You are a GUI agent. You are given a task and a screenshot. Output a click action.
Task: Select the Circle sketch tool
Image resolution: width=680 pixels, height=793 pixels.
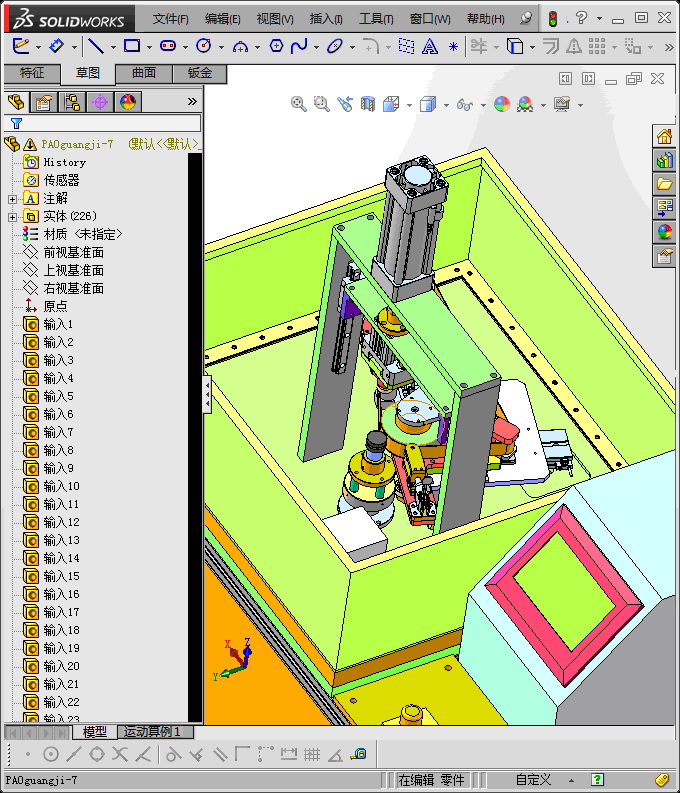204,47
